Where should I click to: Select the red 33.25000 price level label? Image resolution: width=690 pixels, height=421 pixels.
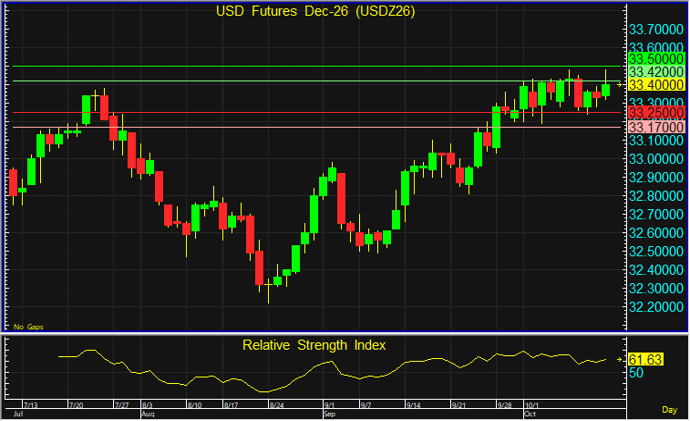656,113
